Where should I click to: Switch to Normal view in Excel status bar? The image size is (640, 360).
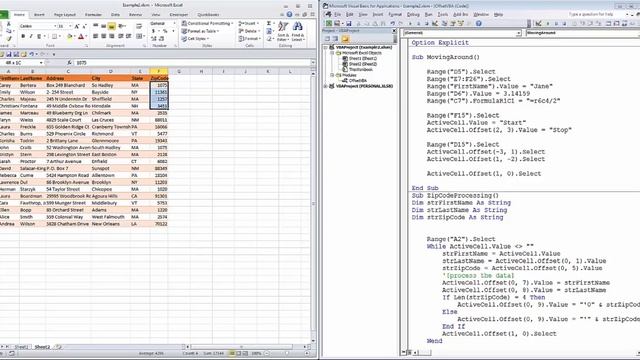[232, 353]
